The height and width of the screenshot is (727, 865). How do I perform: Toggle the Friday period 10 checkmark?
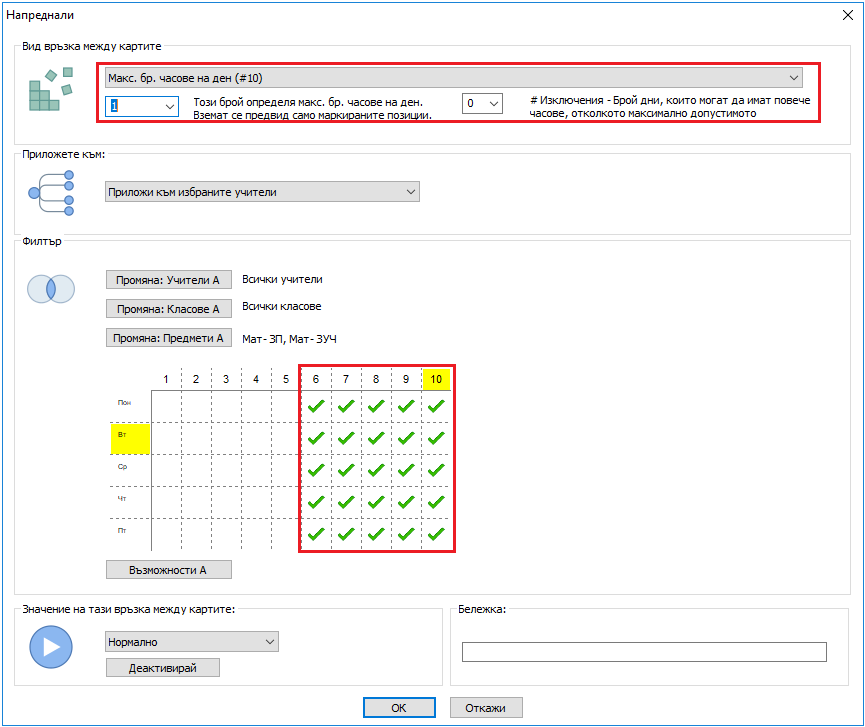click(436, 534)
